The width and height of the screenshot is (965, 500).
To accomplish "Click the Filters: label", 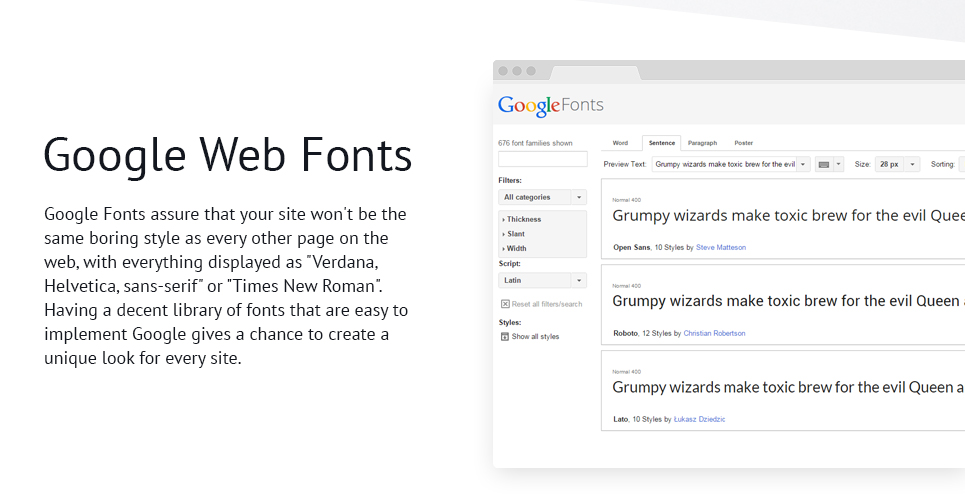I will point(510,181).
